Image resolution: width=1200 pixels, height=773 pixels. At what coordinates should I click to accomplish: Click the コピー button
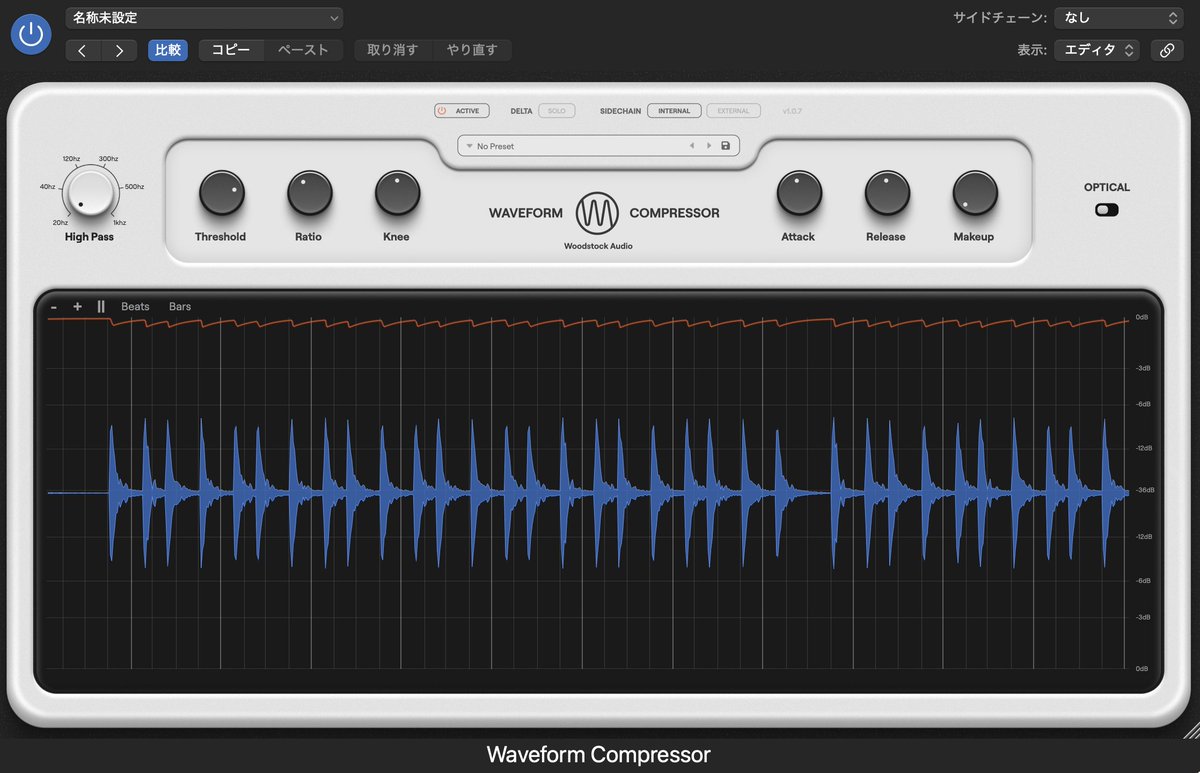click(231, 50)
